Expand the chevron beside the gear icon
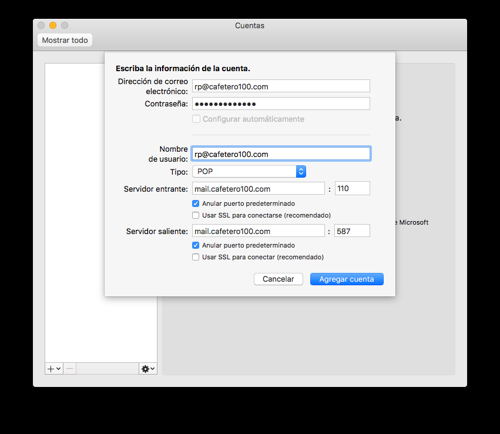 [x=152, y=369]
